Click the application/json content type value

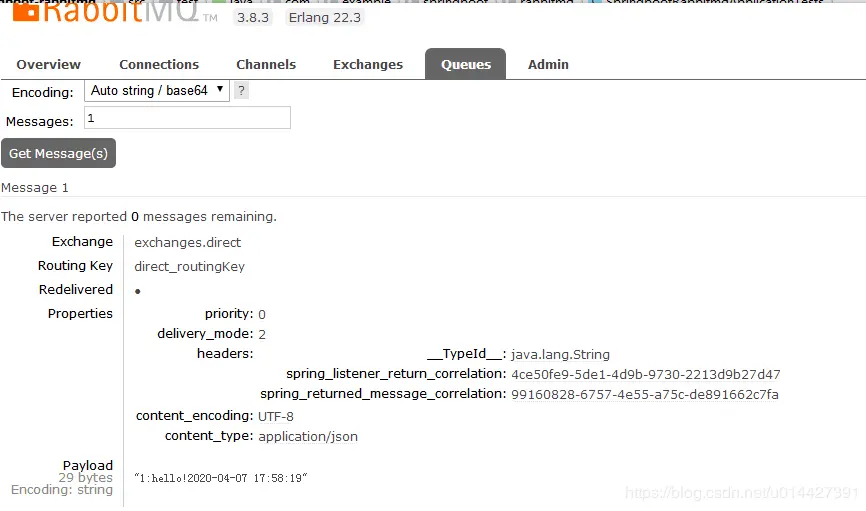tap(308, 436)
